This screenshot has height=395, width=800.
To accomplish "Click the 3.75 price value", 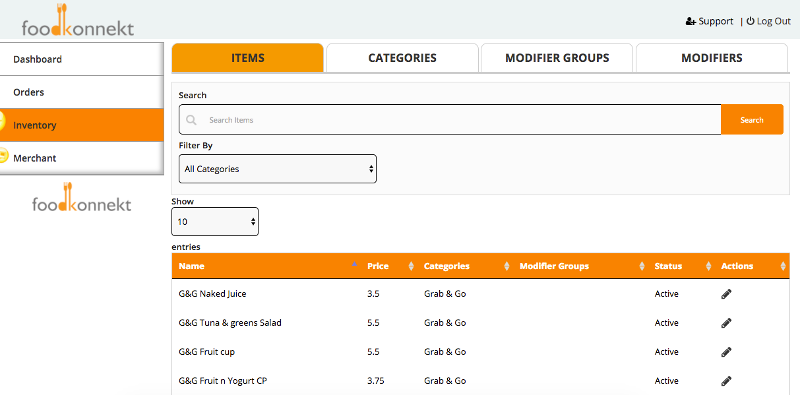I will (x=376, y=381).
